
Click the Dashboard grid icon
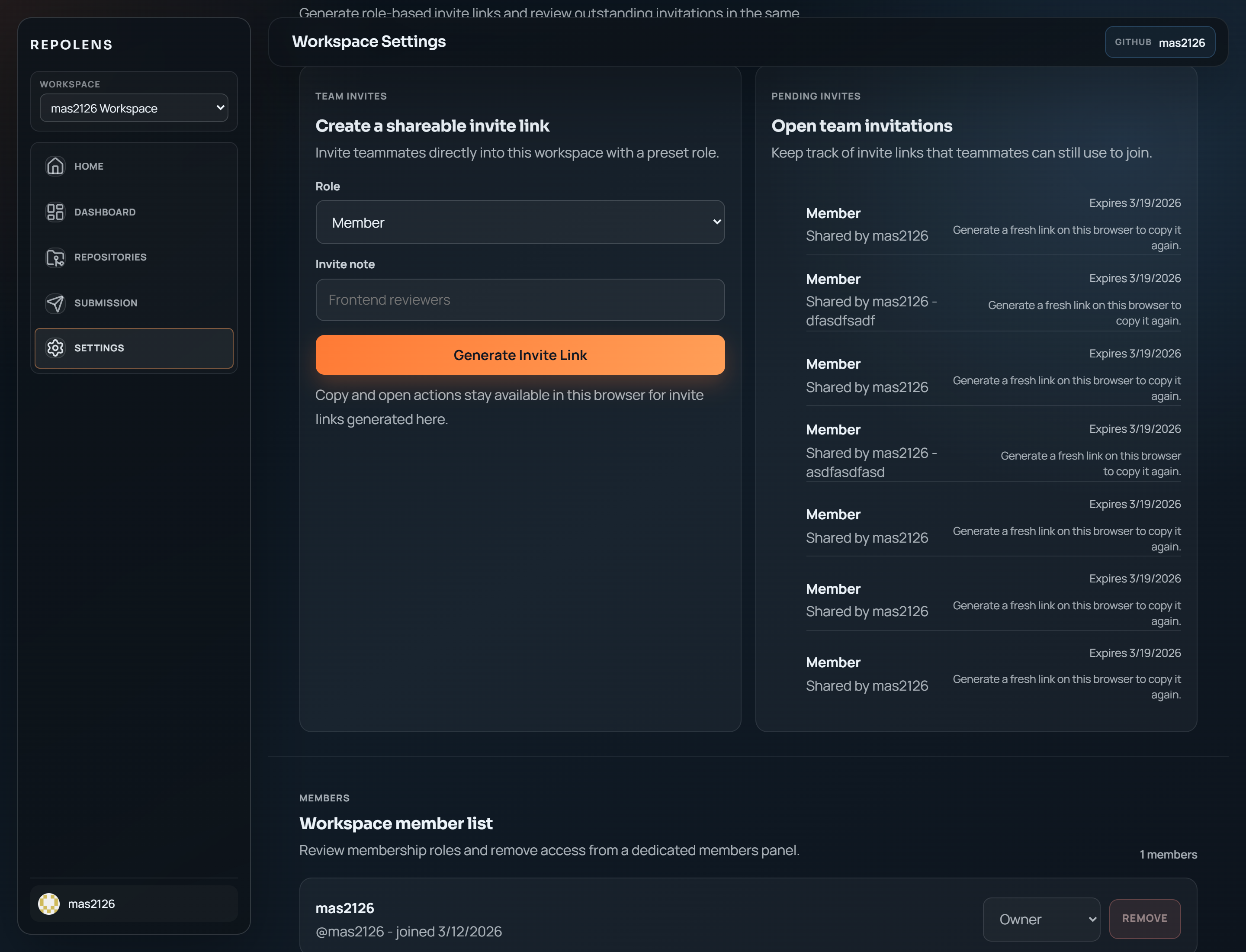click(55, 212)
